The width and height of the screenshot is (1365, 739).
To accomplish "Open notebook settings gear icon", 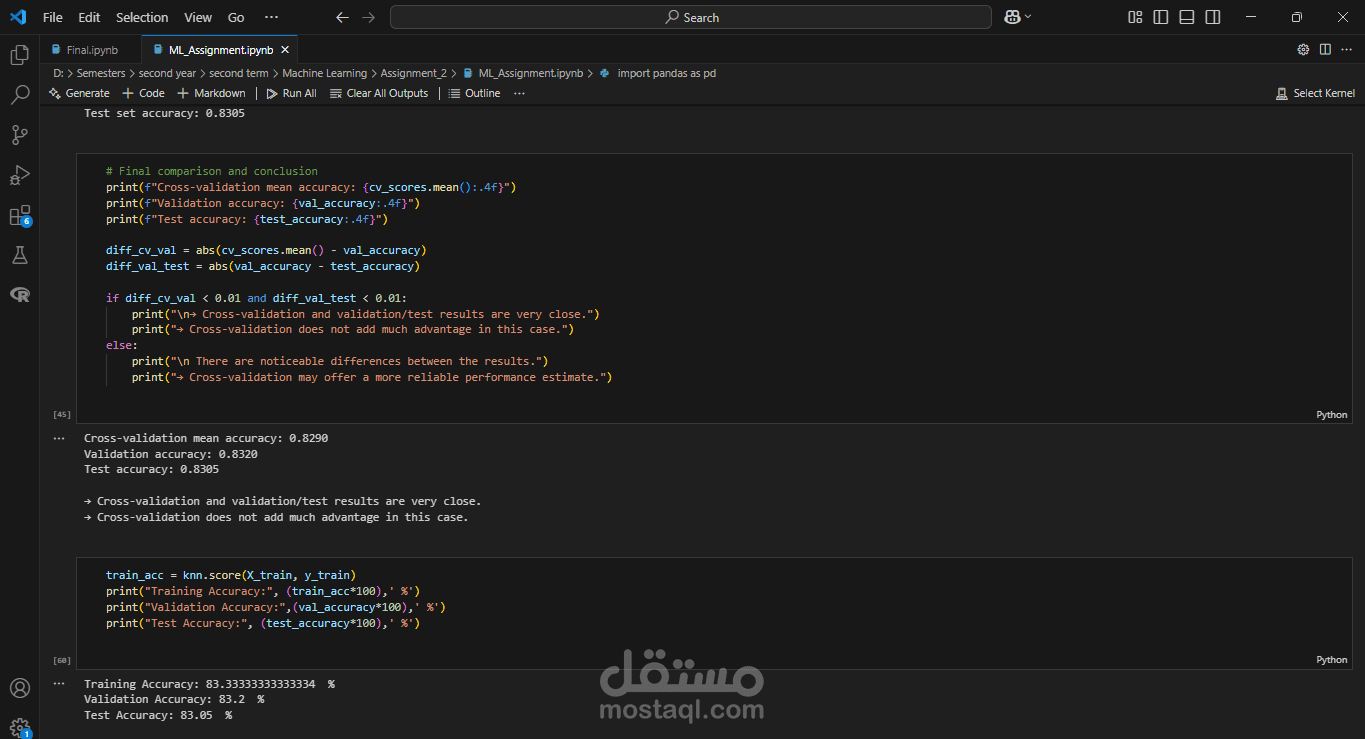I will click(x=1303, y=49).
